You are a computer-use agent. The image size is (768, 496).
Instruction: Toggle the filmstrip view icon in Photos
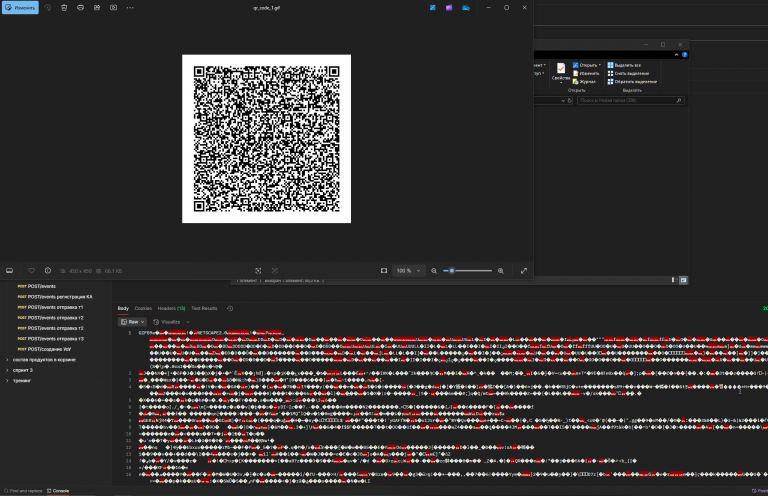click(9, 271)
